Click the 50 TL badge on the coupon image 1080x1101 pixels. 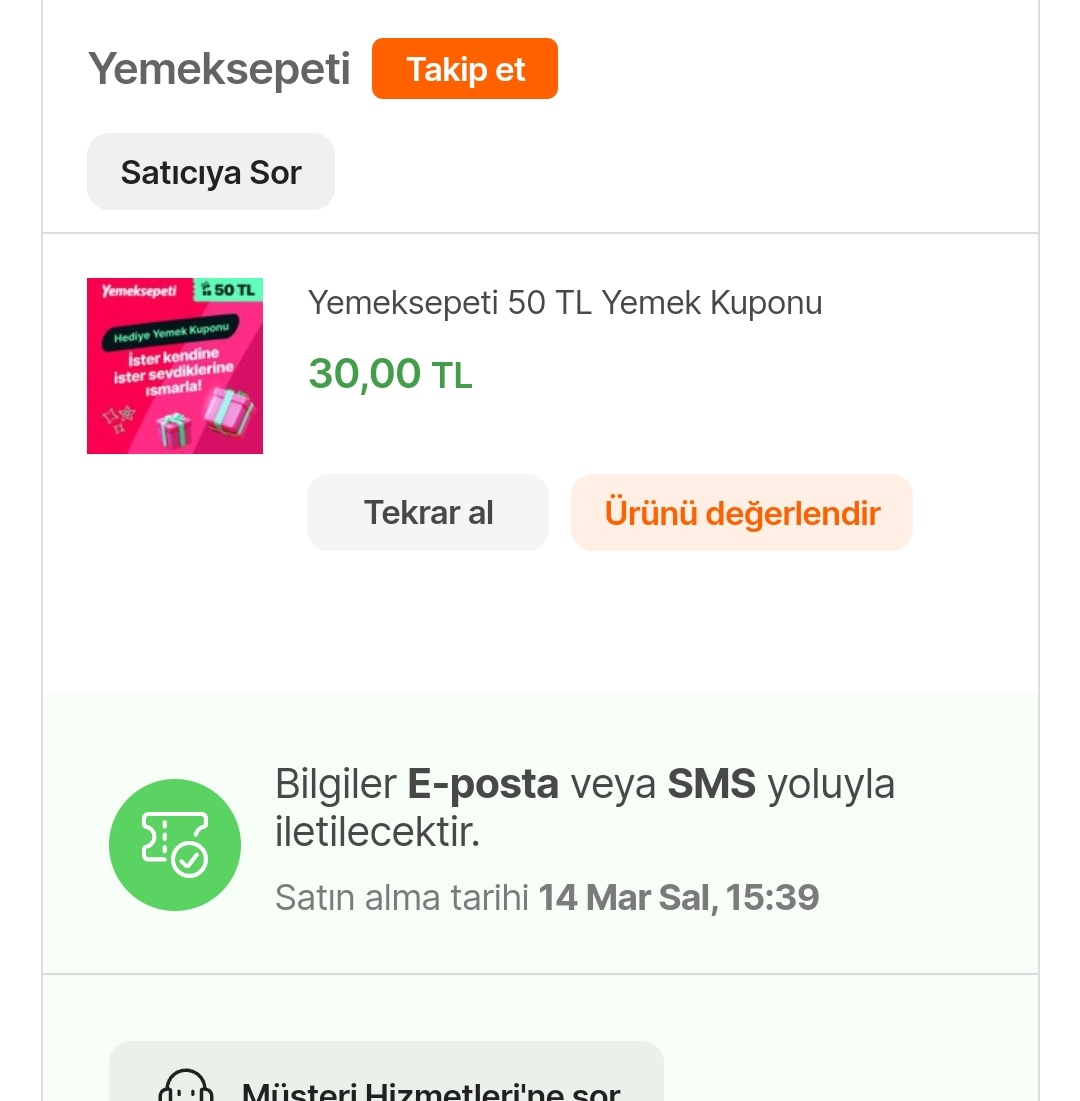[x=227, y=290]
